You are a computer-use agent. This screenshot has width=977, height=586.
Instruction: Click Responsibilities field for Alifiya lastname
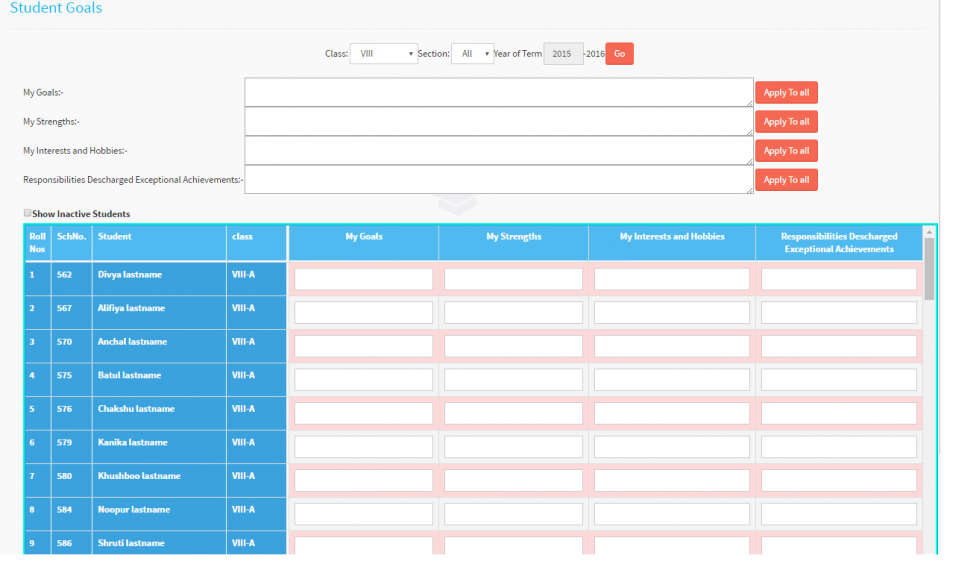pos(838,313)
